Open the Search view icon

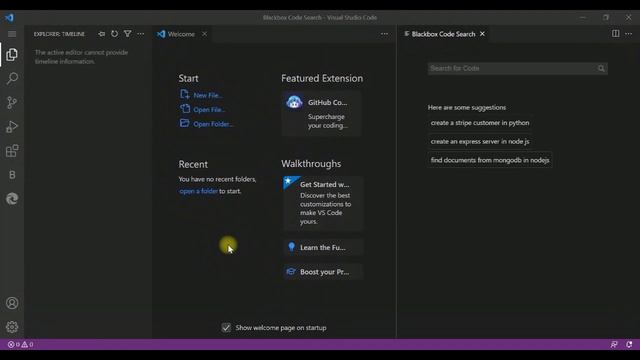[x=12, y=78]
